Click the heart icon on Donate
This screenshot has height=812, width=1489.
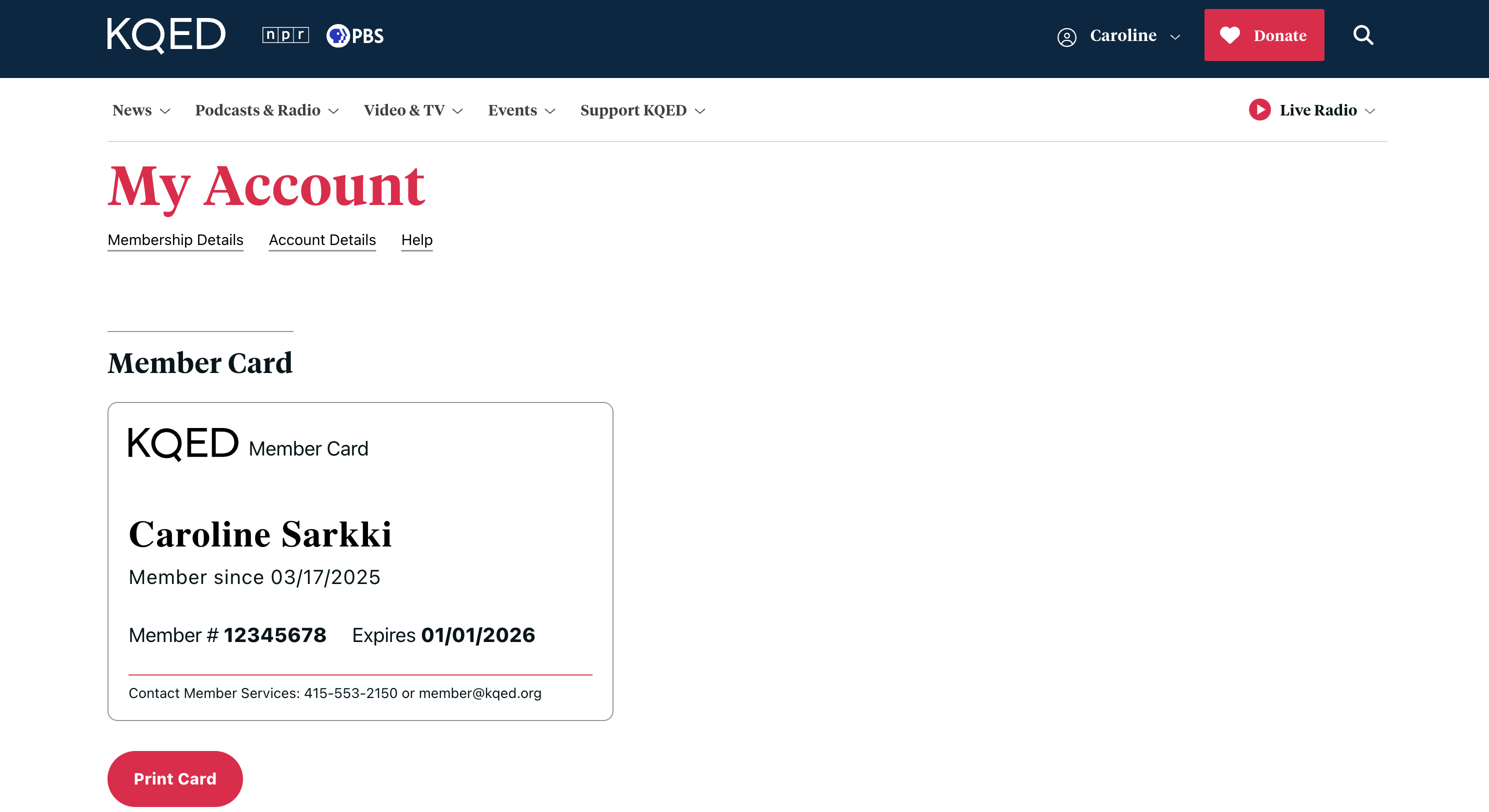click(1229, 35)
